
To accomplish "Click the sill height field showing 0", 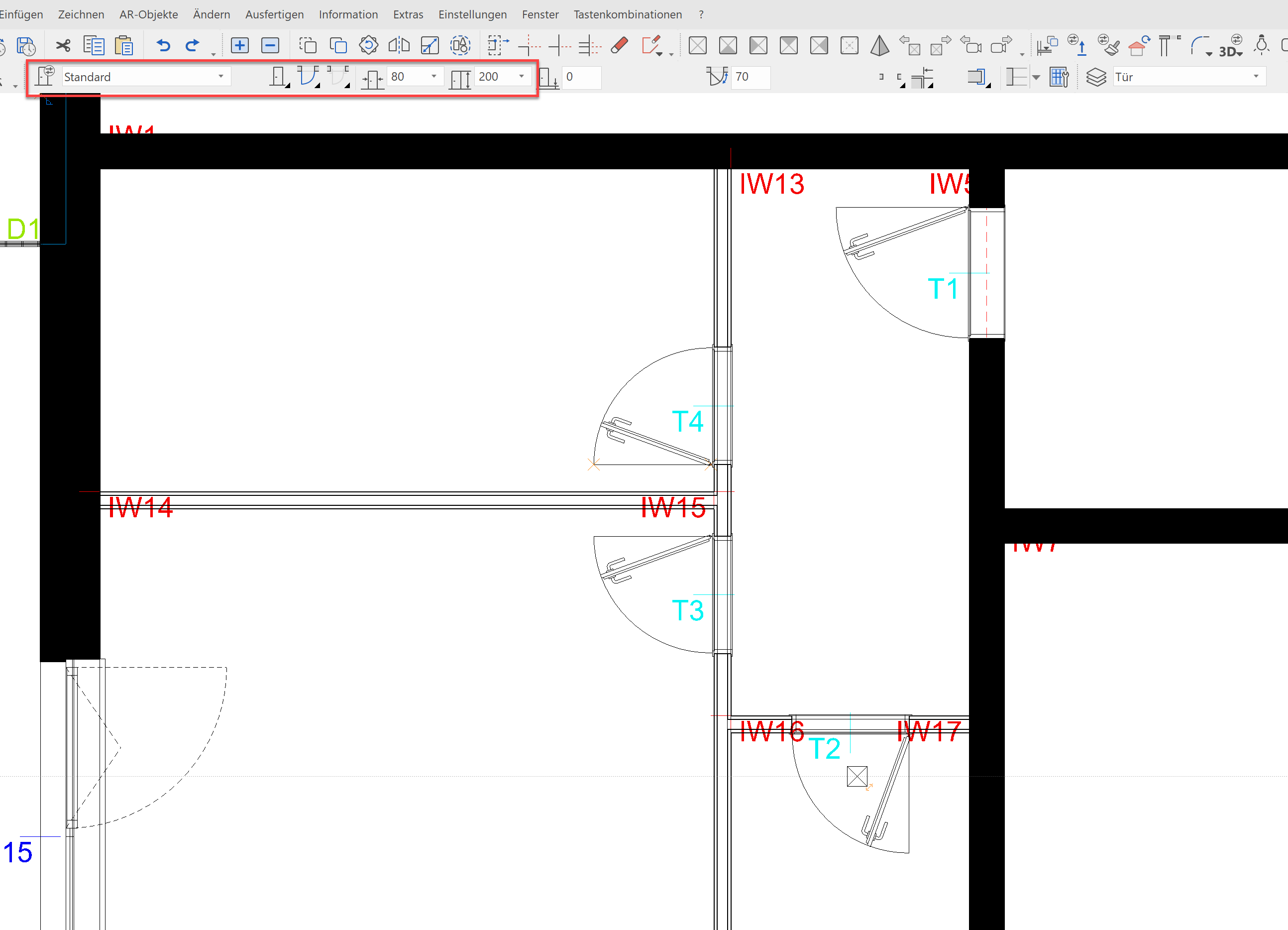I will (581, 77).
